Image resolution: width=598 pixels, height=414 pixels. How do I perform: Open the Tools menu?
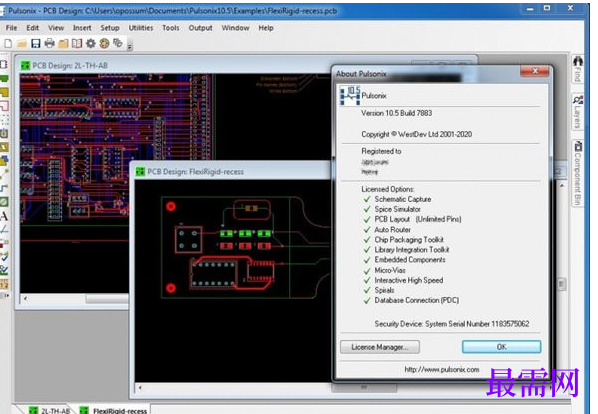point(170,28)
